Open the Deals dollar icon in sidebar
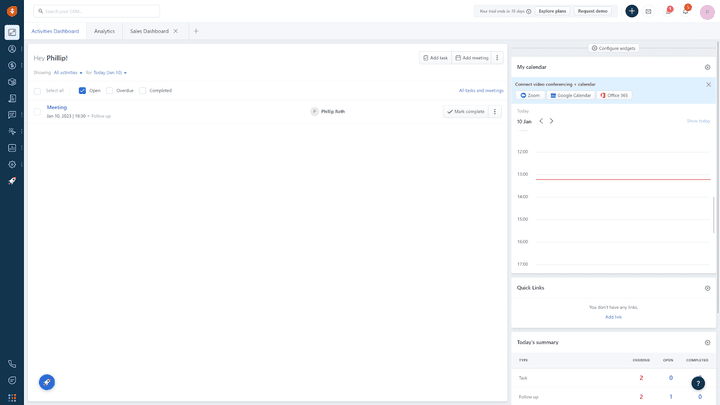The height and width of the screenshot is (405, 720). [x=12, y=65]
